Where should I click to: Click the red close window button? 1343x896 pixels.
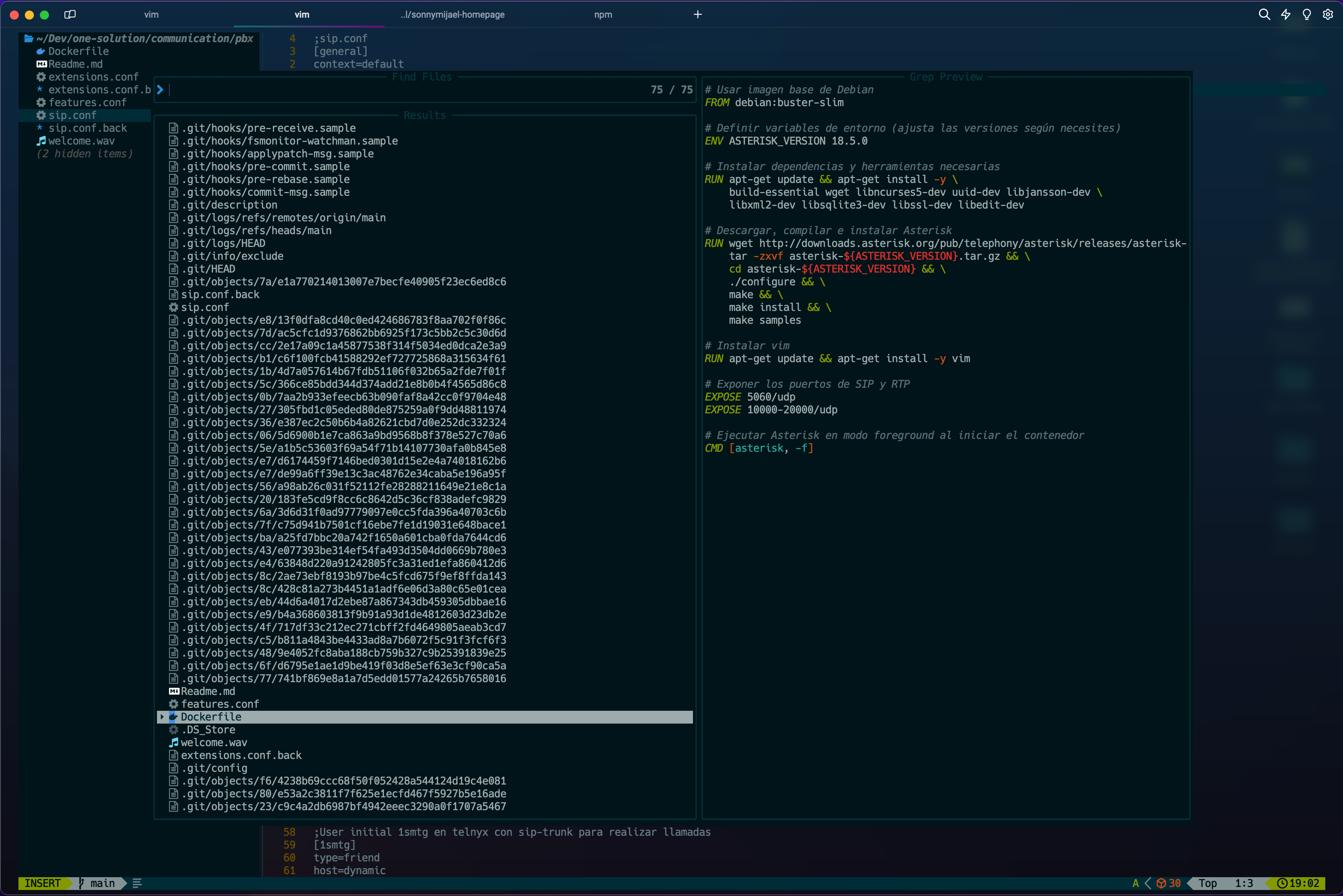tap(14, 15)
